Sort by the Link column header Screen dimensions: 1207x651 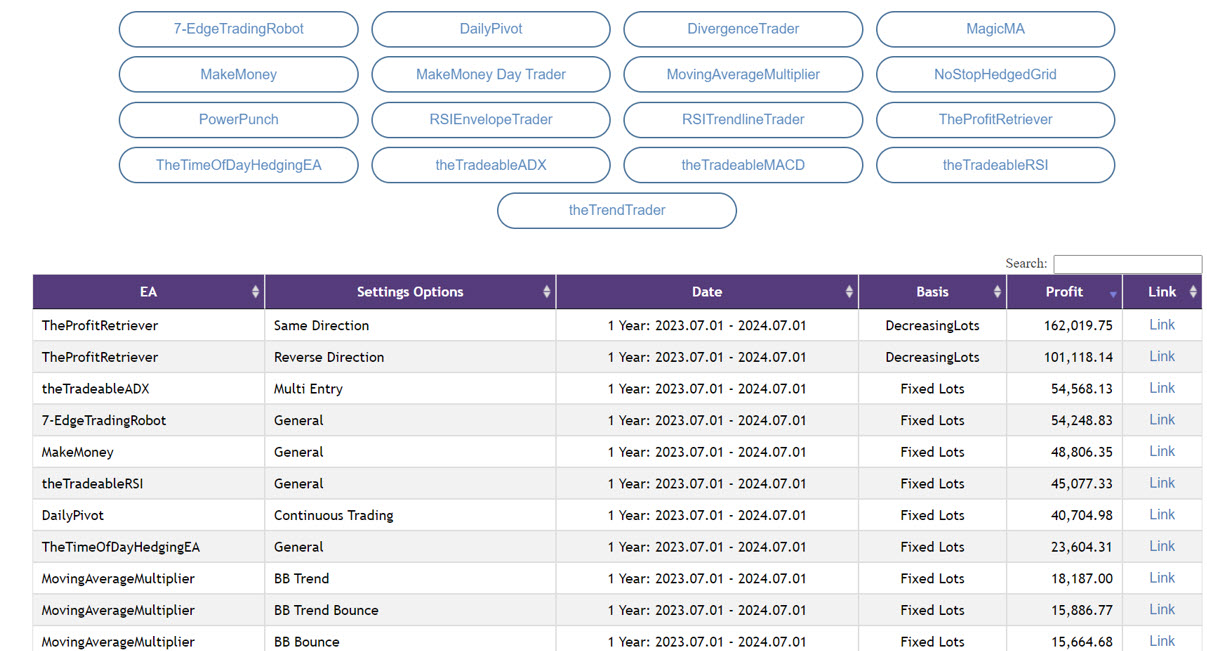click(1162, 292)
